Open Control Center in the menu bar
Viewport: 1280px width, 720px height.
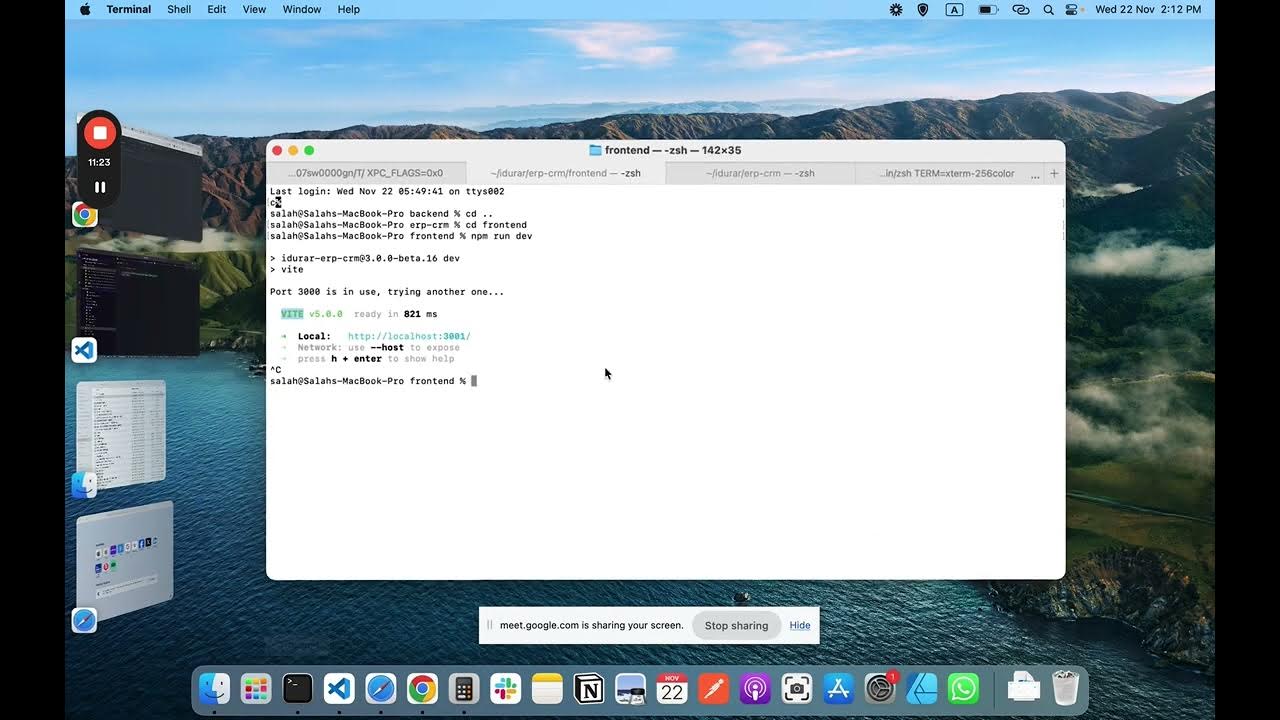[x=1073, y=9]
